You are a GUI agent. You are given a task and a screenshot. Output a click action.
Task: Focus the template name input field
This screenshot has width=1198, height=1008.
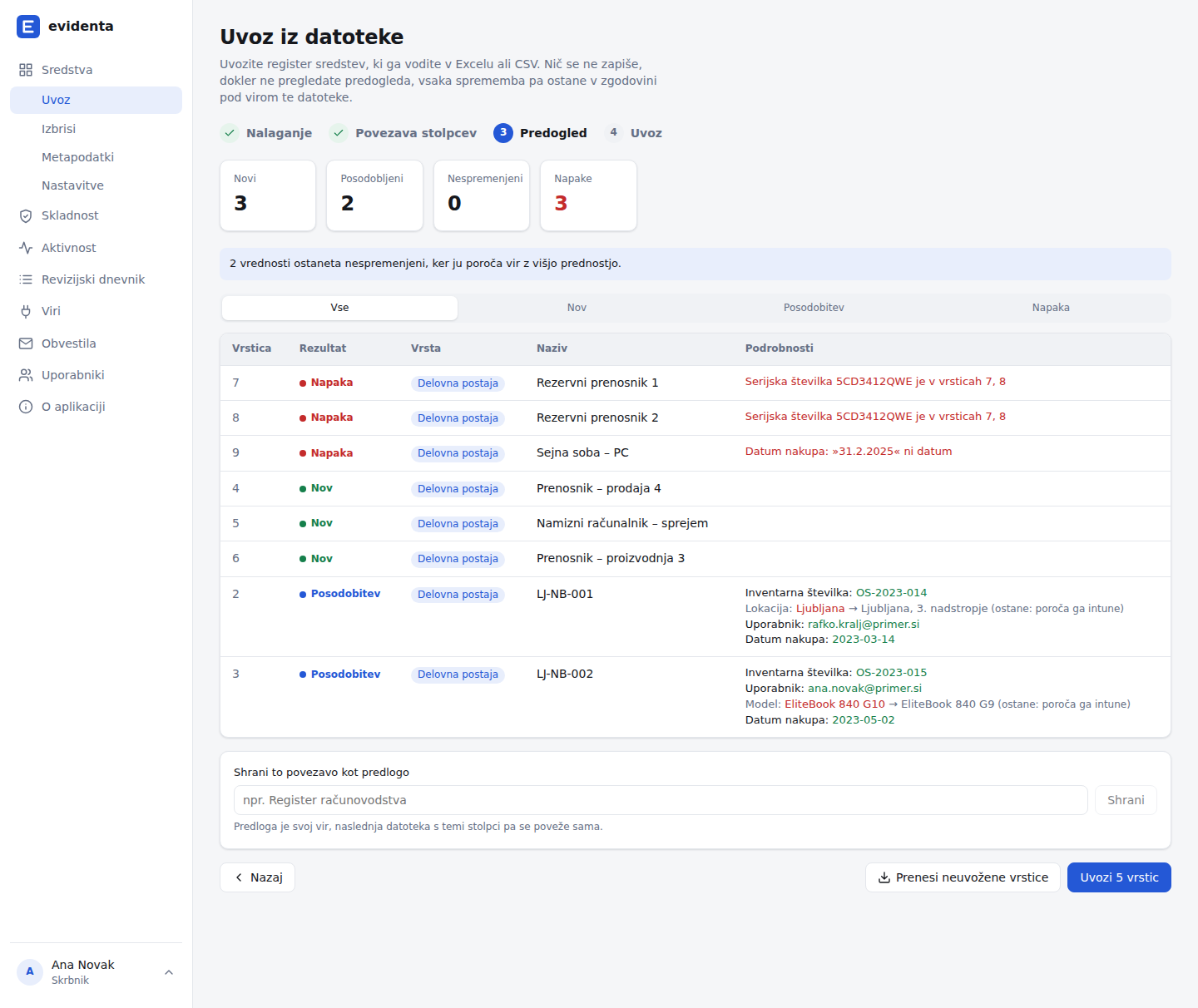[x=661, y=800]
